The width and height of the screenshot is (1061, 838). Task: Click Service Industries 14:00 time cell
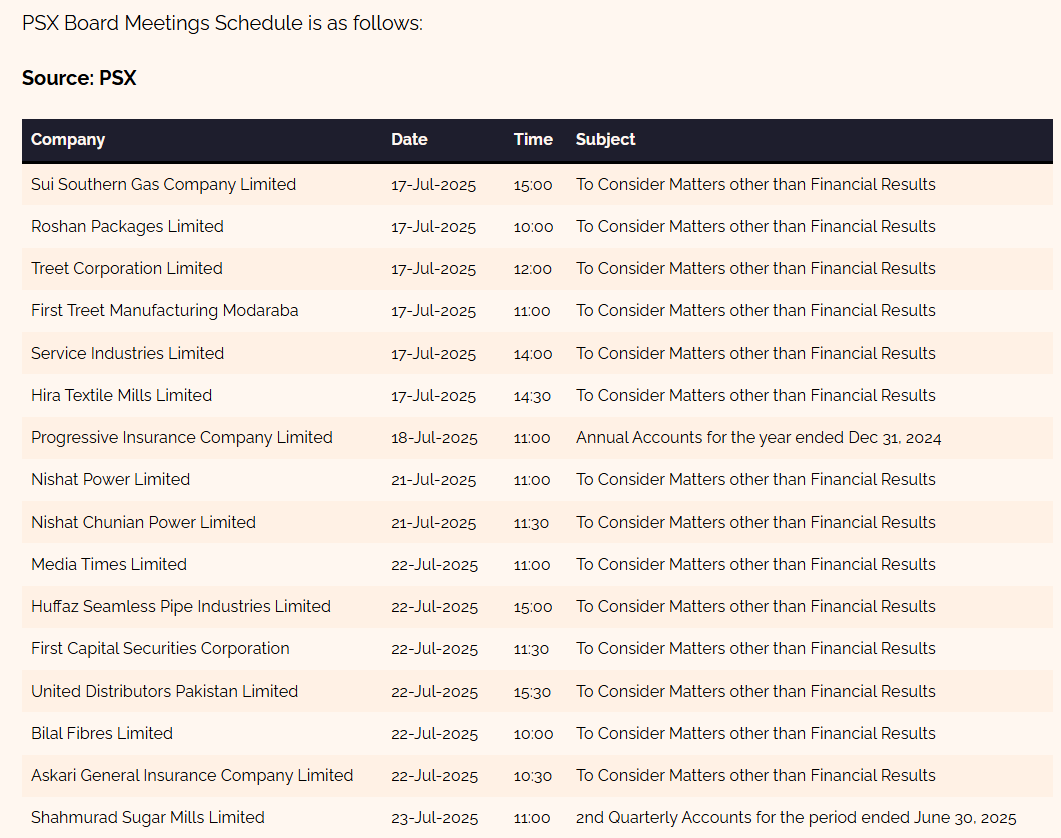[x=533, y=354]
